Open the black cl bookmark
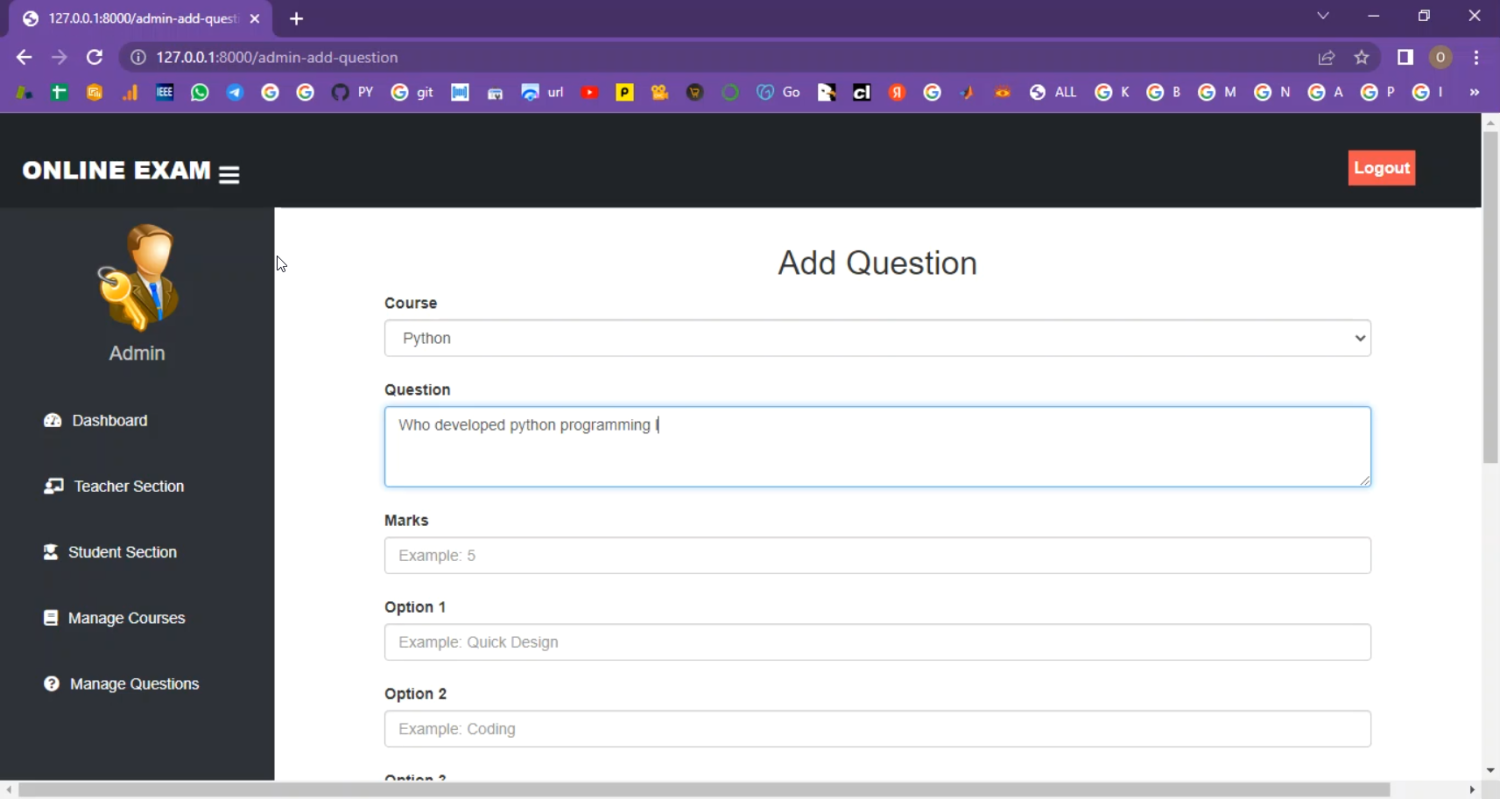The width and height of the screenshot is (1500, 799). 862,92
